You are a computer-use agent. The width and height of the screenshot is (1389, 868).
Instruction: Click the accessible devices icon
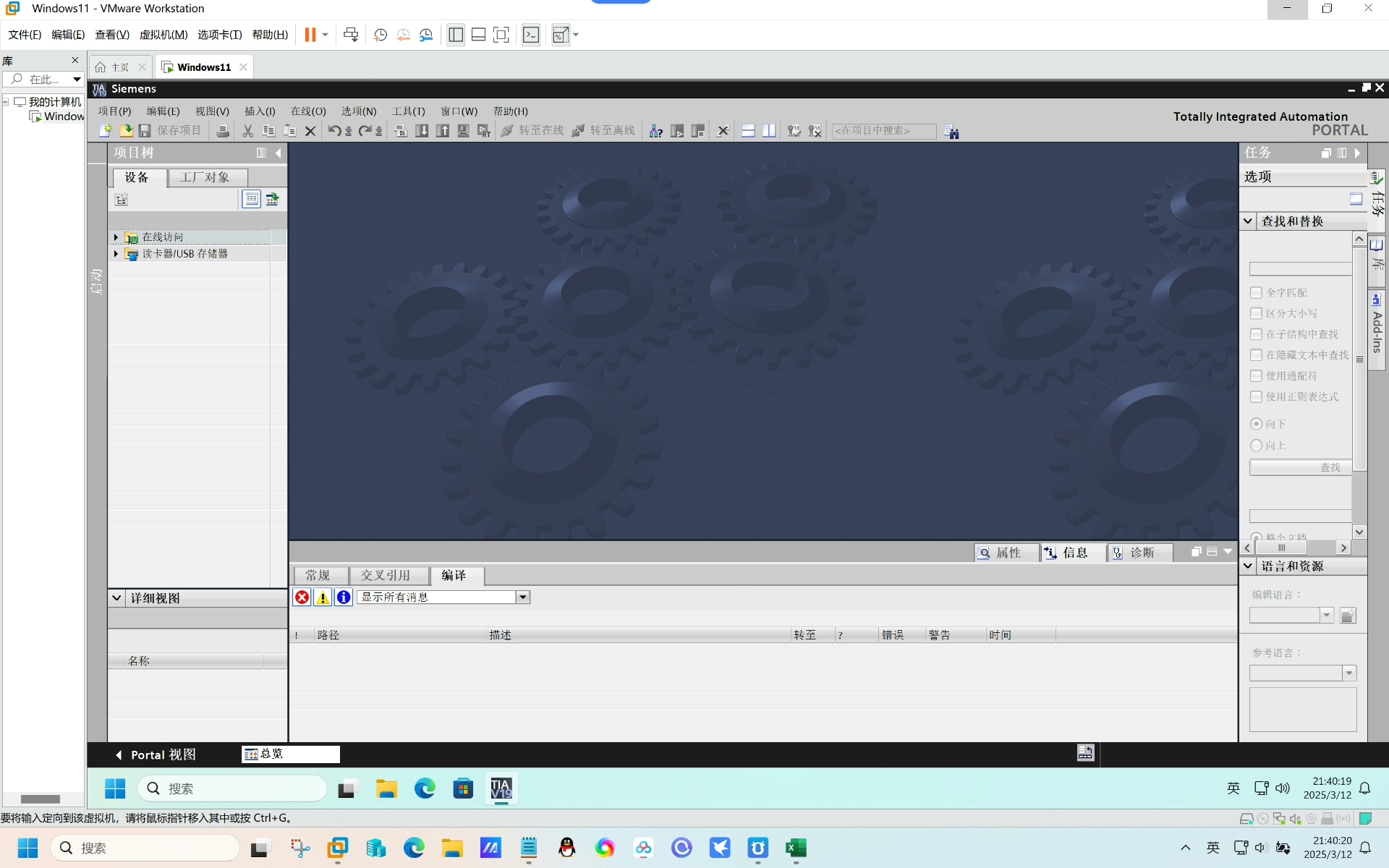point(656,131)
